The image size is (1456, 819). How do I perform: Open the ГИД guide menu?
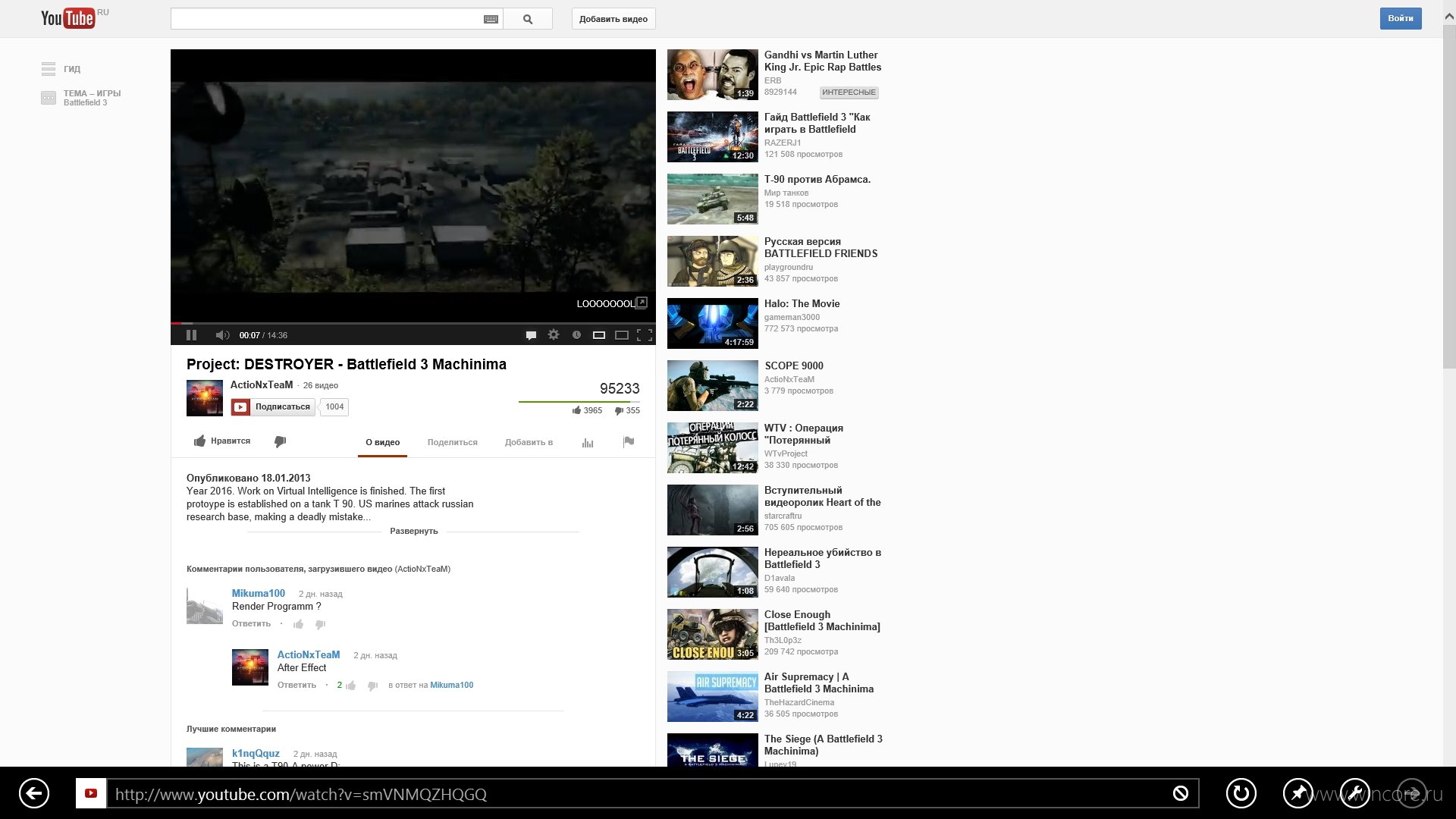coord(61,69)
